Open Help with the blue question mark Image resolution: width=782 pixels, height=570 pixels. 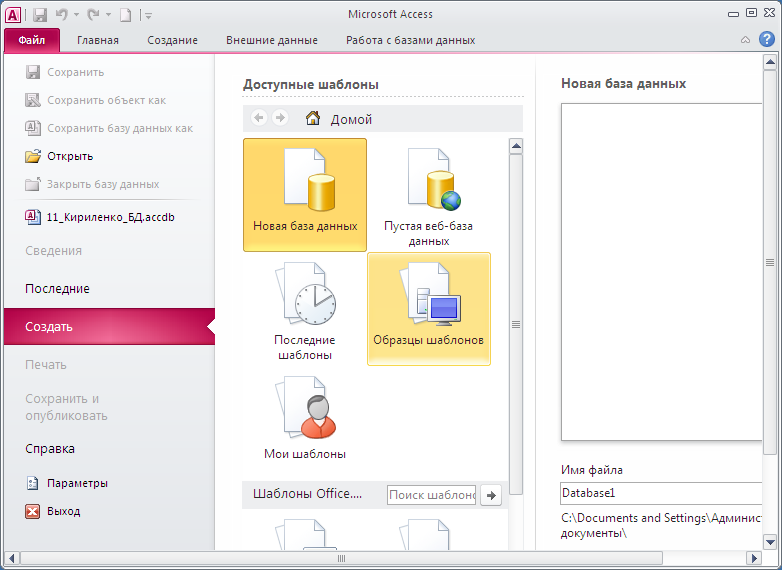767,39
